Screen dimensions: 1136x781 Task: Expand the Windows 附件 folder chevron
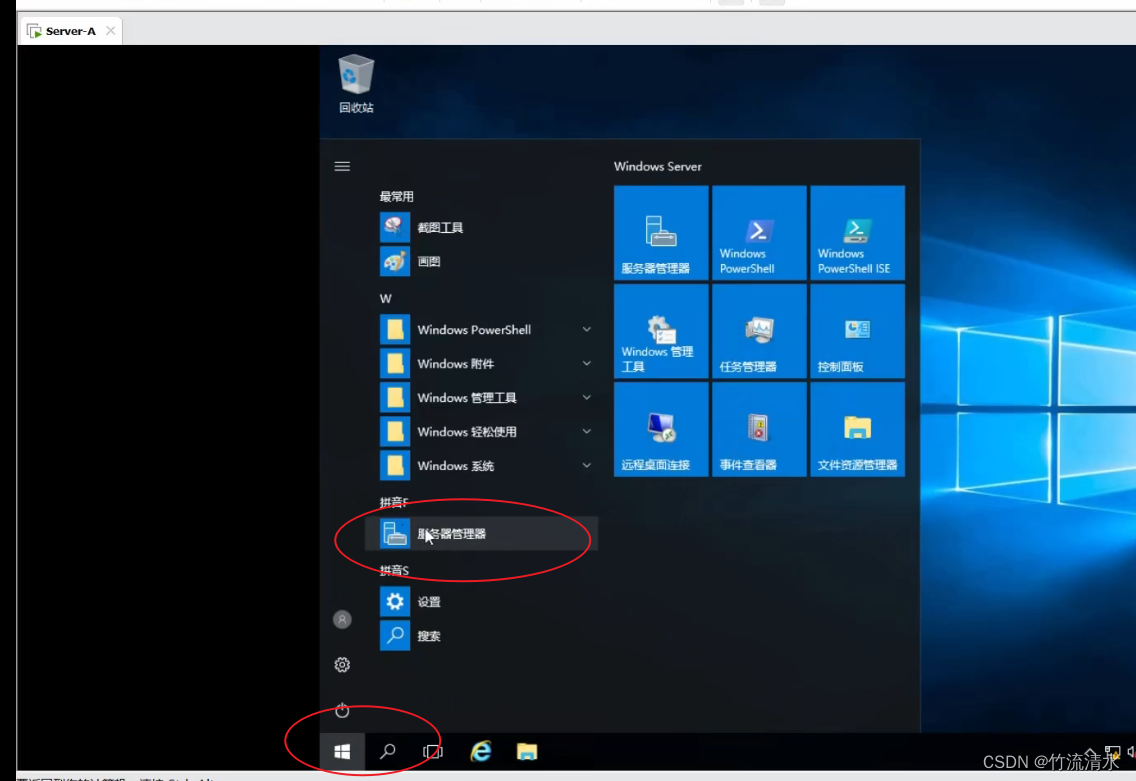(587, 364)
